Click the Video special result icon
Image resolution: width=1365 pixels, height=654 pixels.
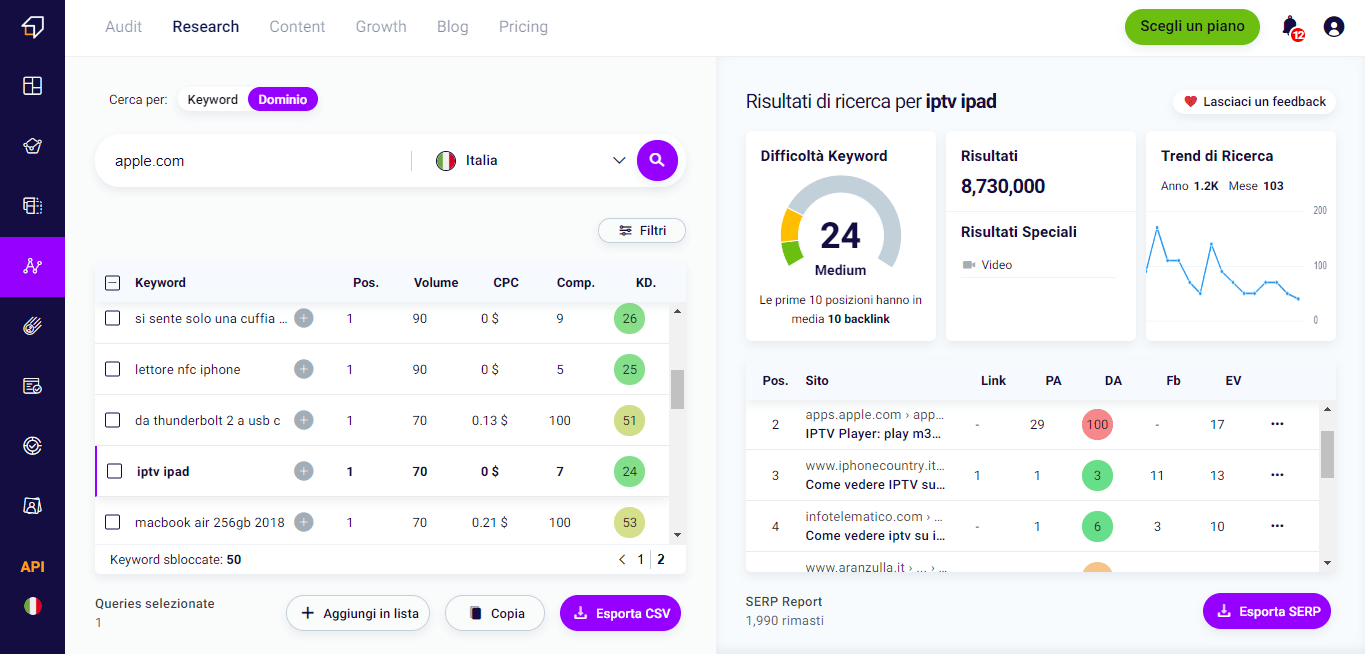[x=968, y=265]
